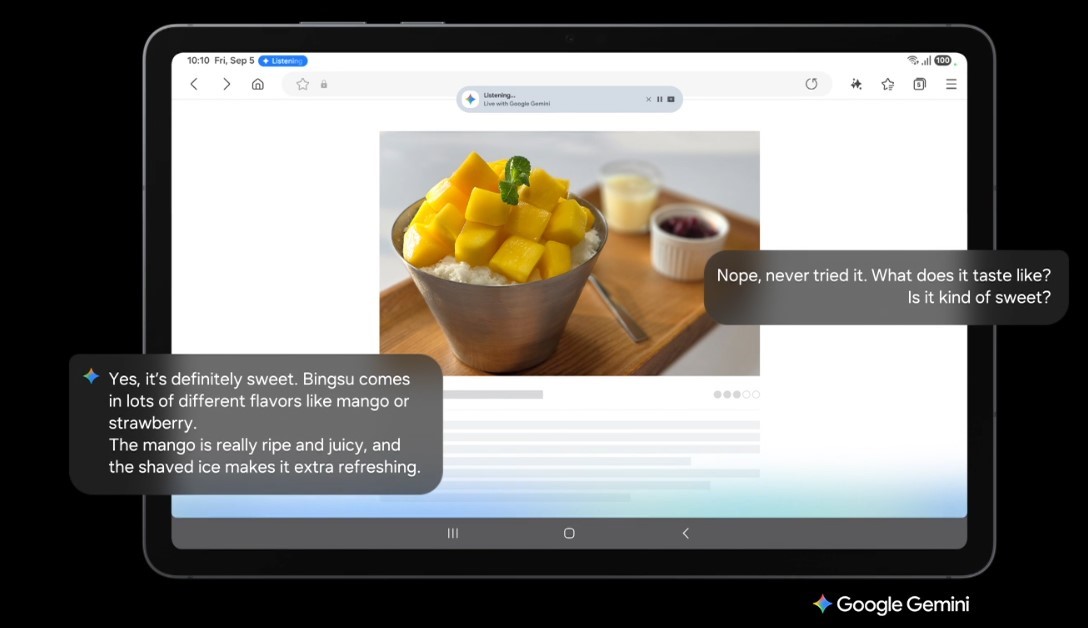
Task: Click the padlock site security icon
Action: 324,84
